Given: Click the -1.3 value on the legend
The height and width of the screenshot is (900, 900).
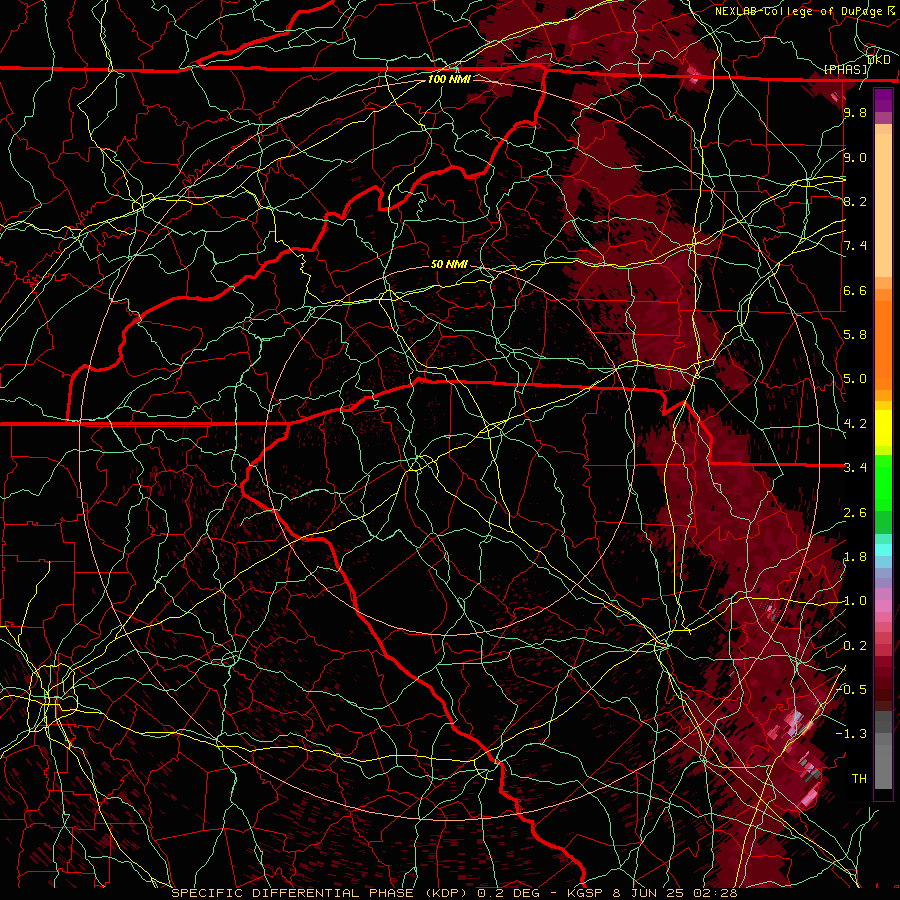Looking at the screenshot, I should pyautogui.click(x=852, y=734).
